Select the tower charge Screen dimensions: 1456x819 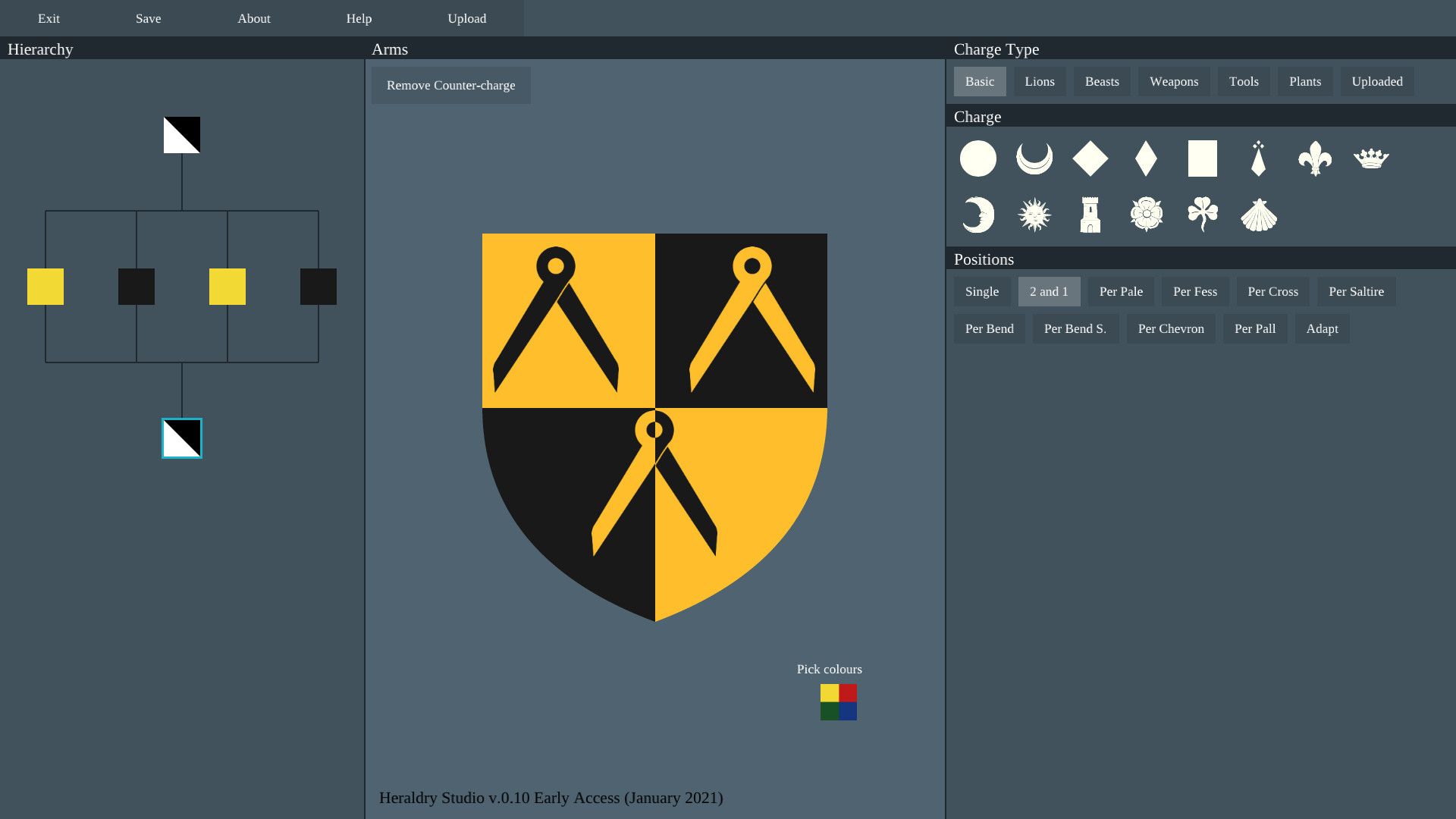[x=1090, y=215]
